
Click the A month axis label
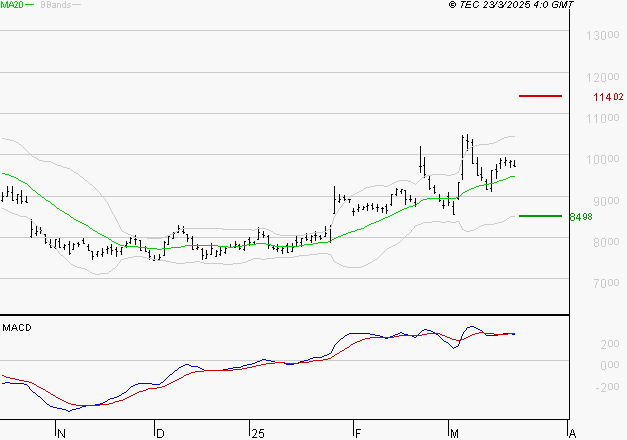pyautogui.click(x=572, y=434)
